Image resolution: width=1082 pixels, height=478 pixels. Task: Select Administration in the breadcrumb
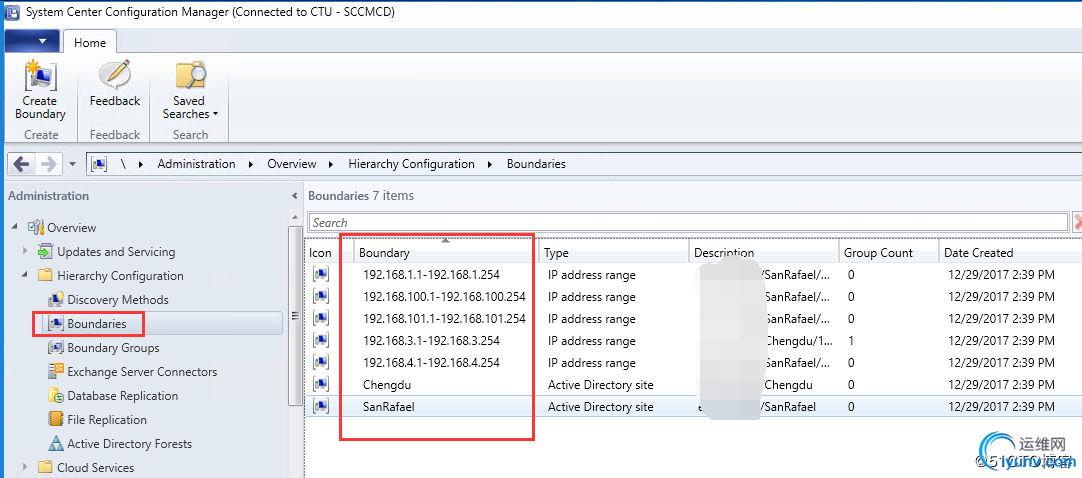click(x=196, y=164)
